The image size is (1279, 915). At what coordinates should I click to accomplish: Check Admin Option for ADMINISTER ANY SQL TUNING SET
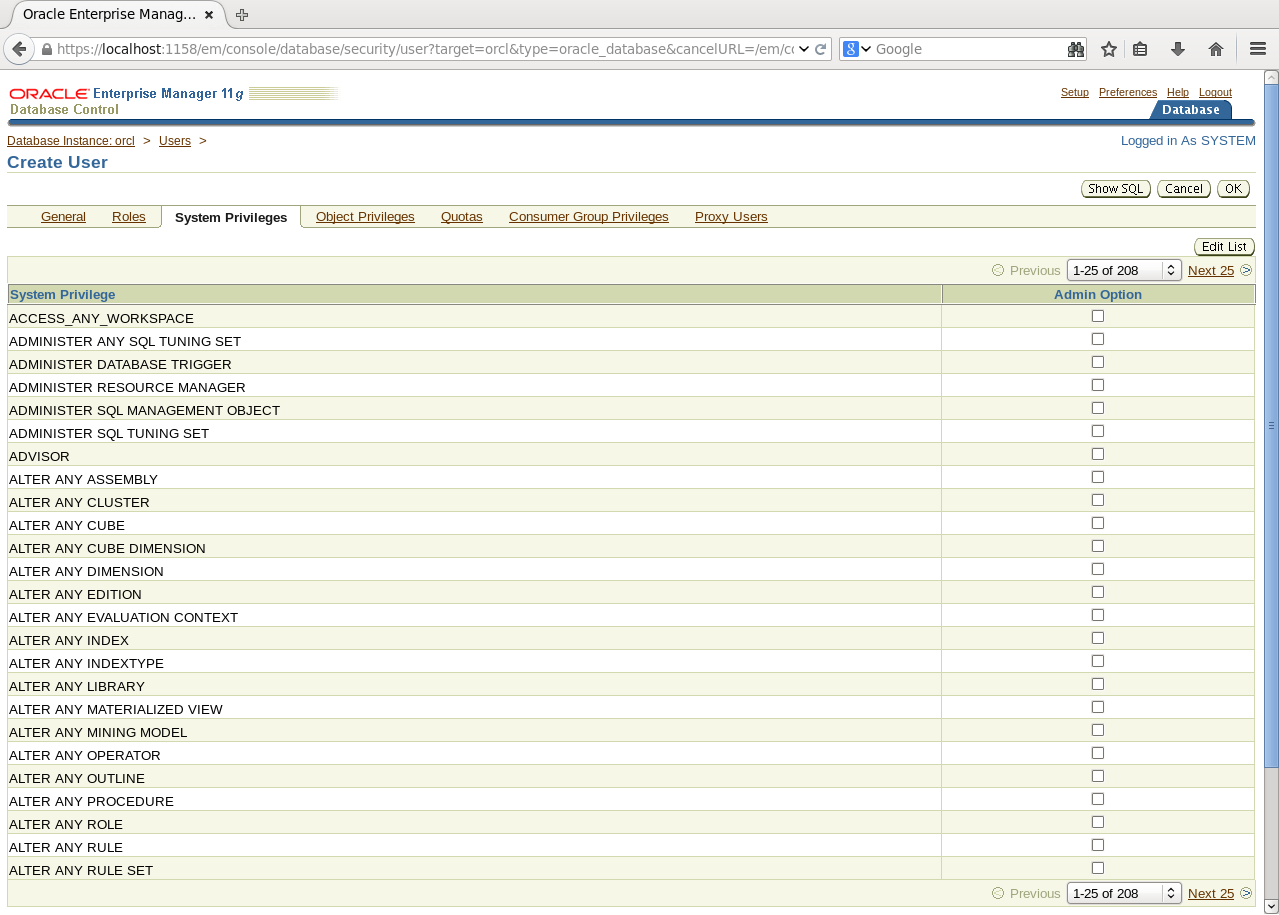1098,339
